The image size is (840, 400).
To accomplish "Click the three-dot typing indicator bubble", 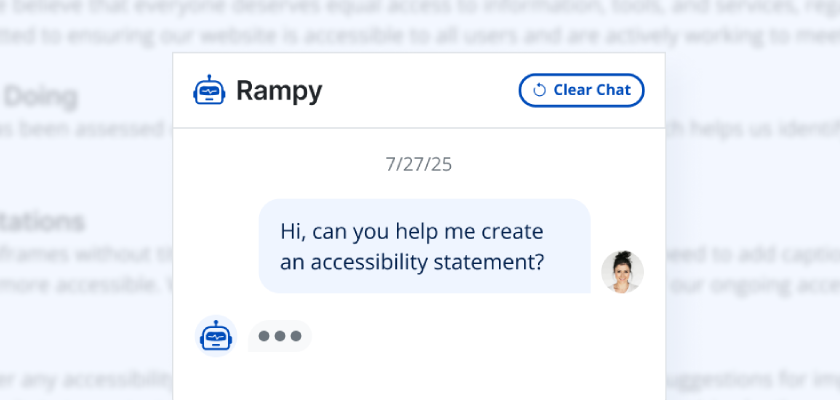I will (280, 336).
